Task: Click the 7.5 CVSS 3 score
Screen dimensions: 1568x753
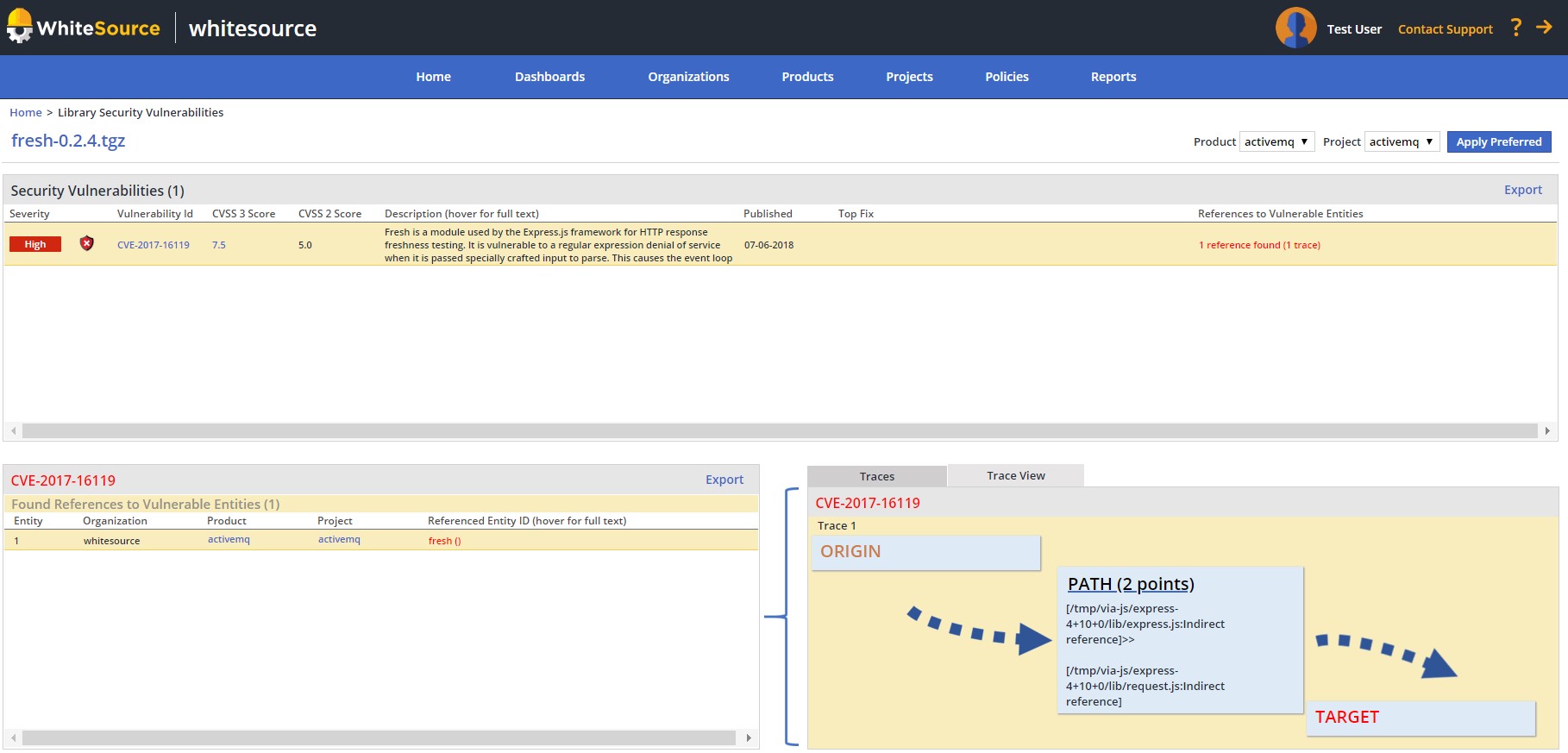Action: [219, 245]
